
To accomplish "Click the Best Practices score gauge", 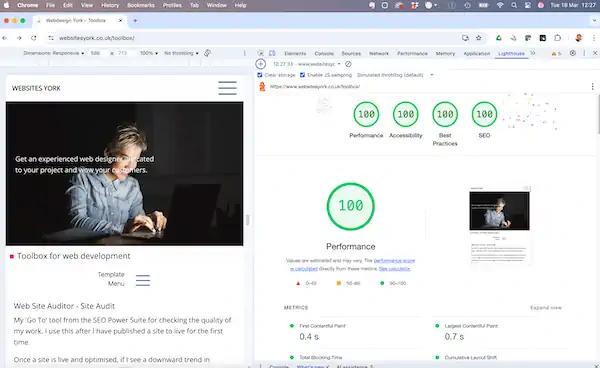I will pos(445,114).
